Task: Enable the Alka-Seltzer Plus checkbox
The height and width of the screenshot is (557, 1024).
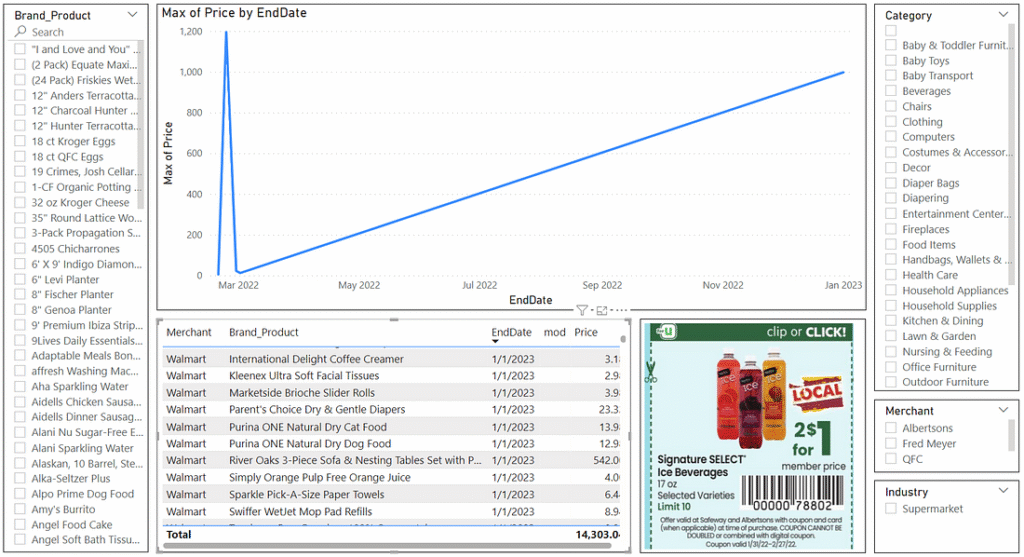Action: [x=20, y=478]
